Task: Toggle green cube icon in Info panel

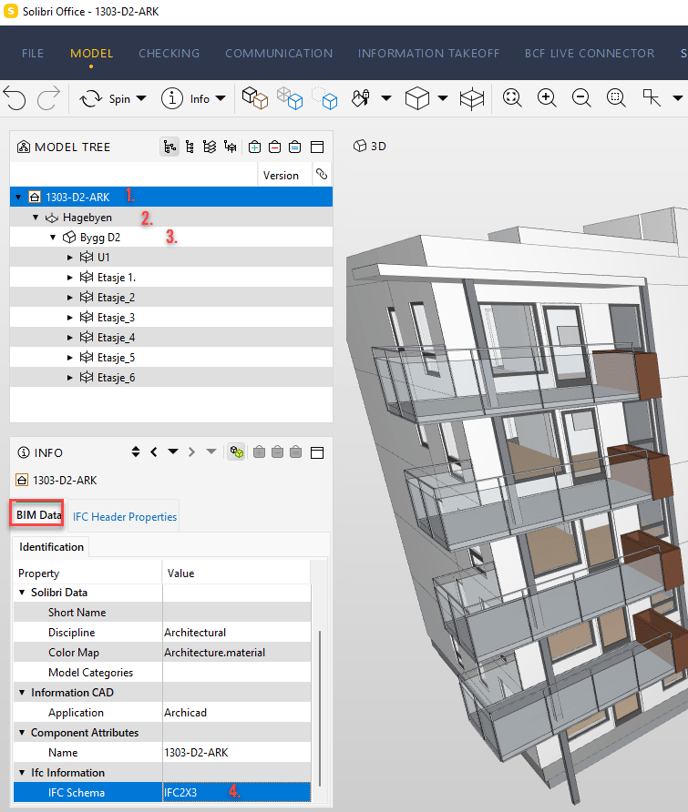Action: [237, 452]
